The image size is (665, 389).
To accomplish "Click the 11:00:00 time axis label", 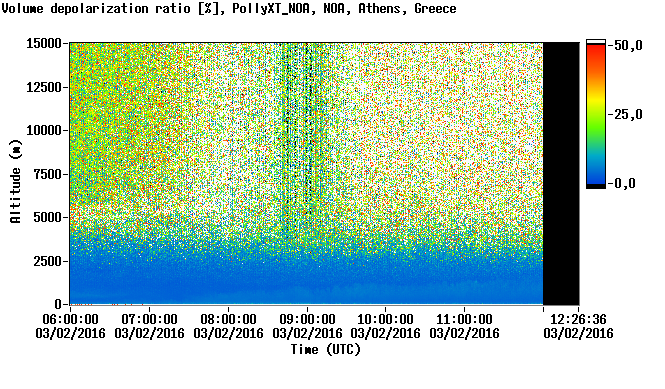I will click(464, 319).
